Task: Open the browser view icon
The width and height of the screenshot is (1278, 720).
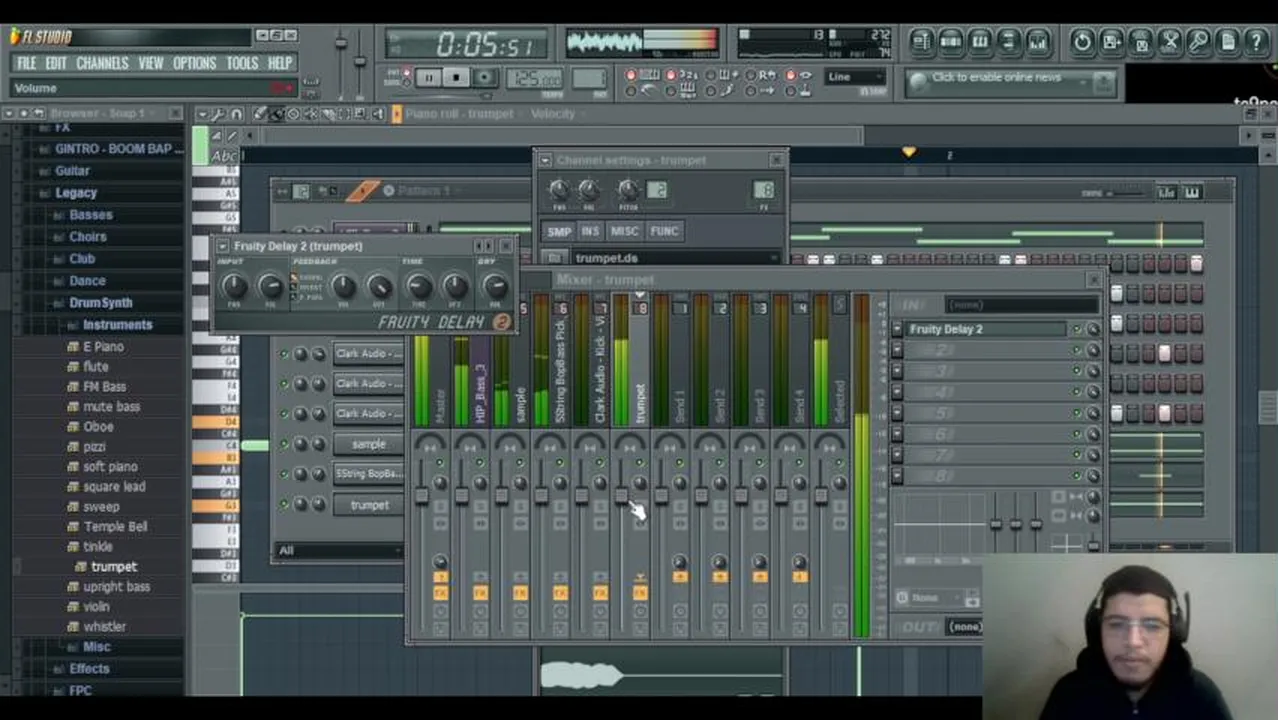Action: click(x=1008, y=42)
